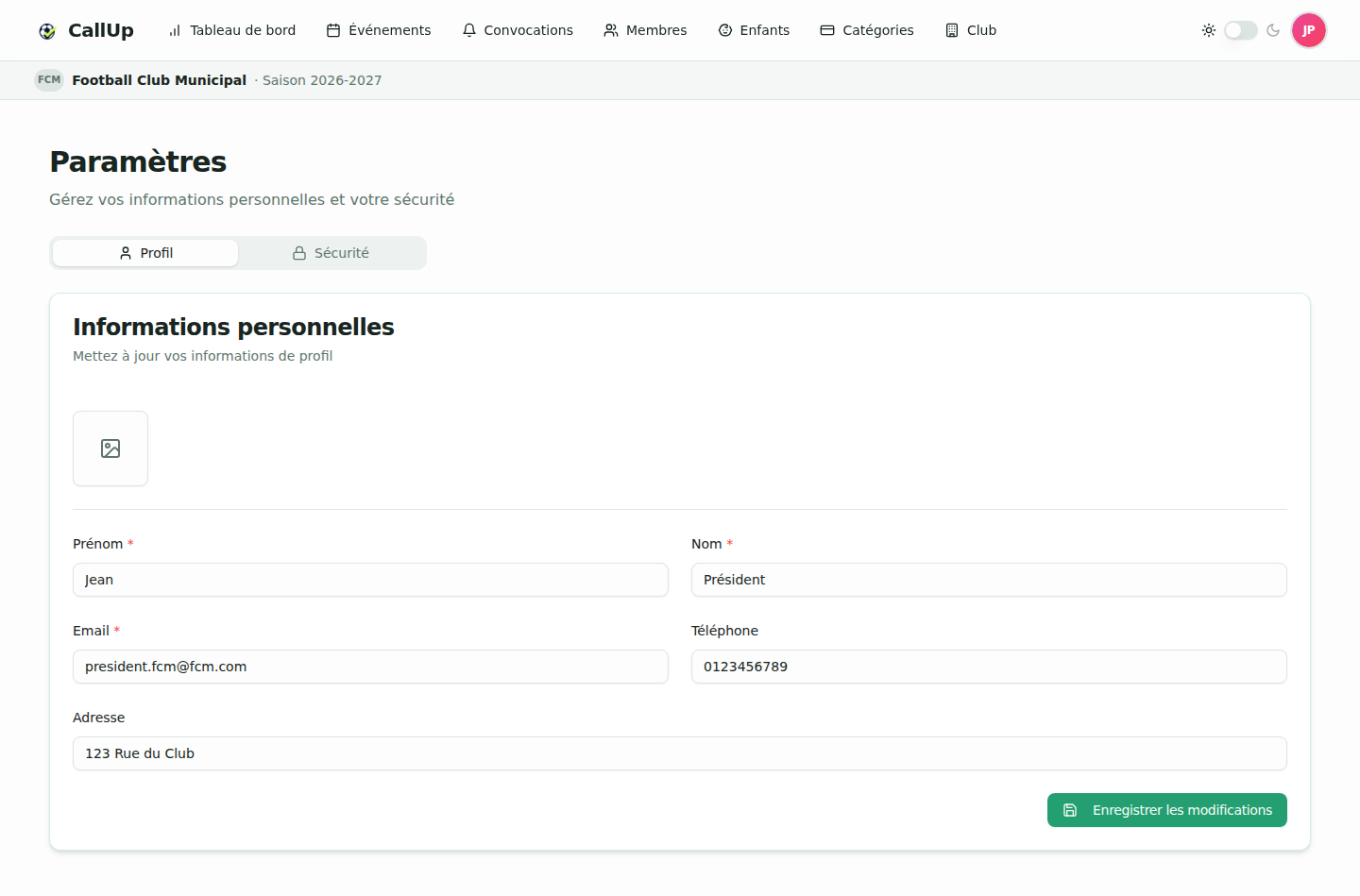1360x896 pixels.
Task: Click the FCM club badge
Action: pyautogui.click(x=49, y=80)
